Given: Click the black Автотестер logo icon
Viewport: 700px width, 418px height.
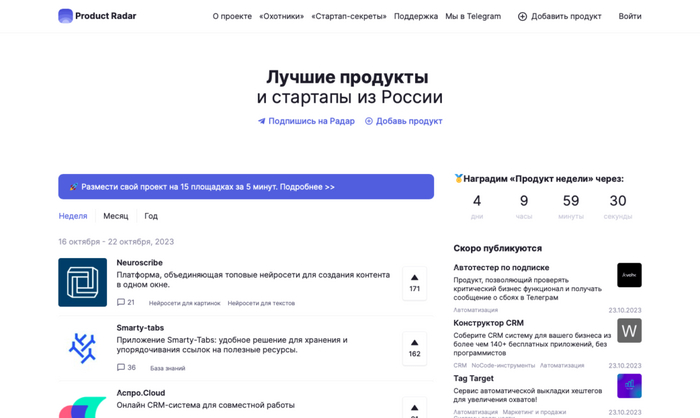Looking at the screenshot, I should pos(629,275).
